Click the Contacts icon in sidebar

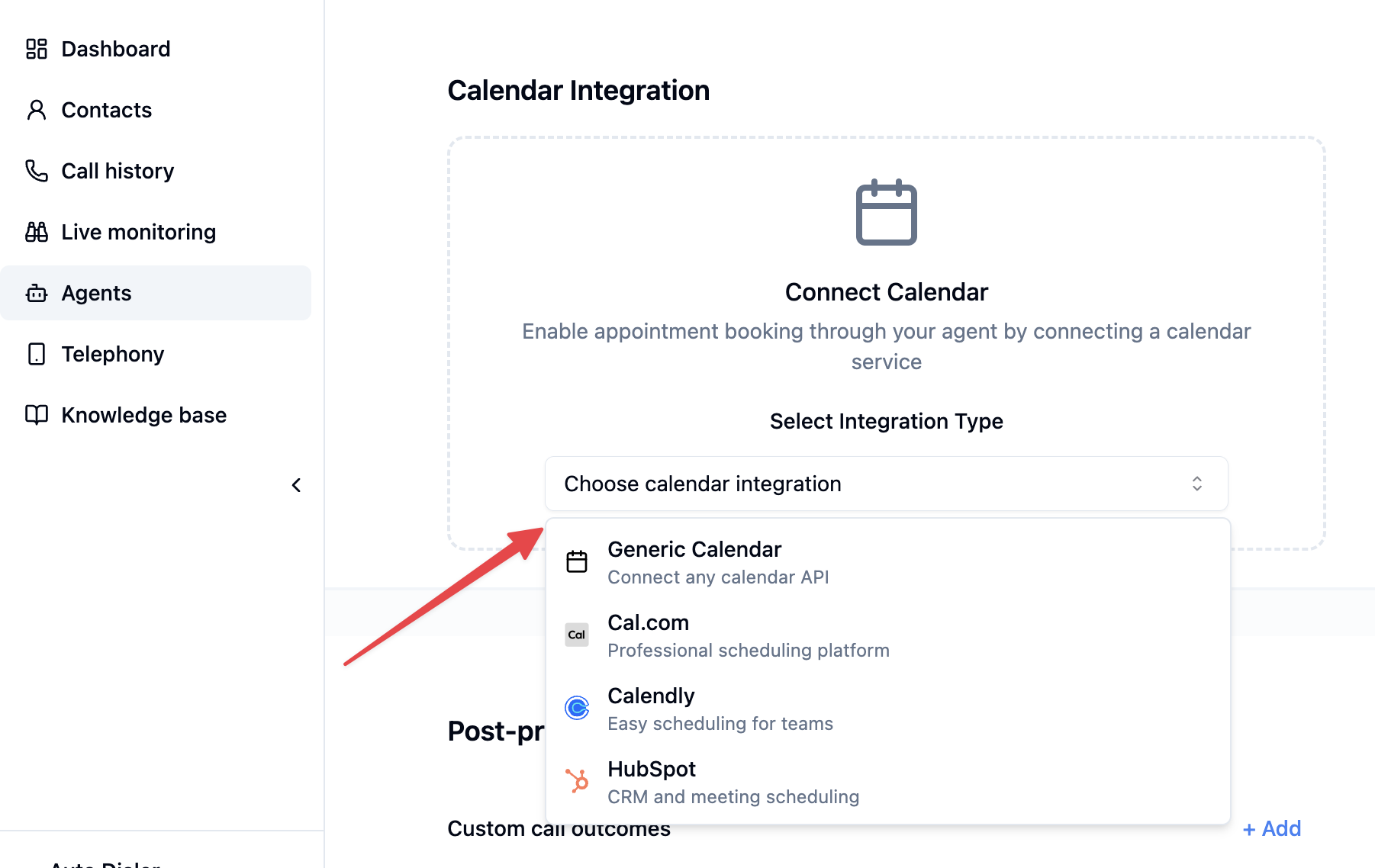click(x=36, y=109)
